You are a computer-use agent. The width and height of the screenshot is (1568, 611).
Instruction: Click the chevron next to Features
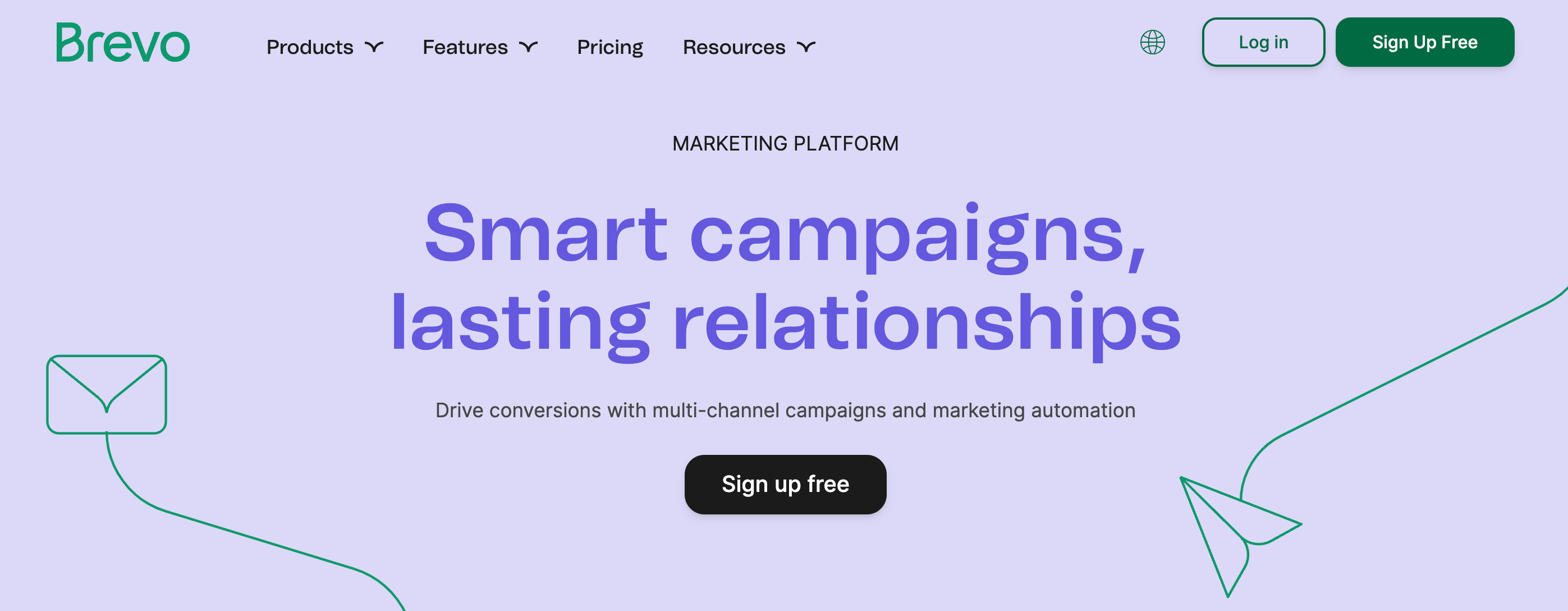tap(528, 46)
